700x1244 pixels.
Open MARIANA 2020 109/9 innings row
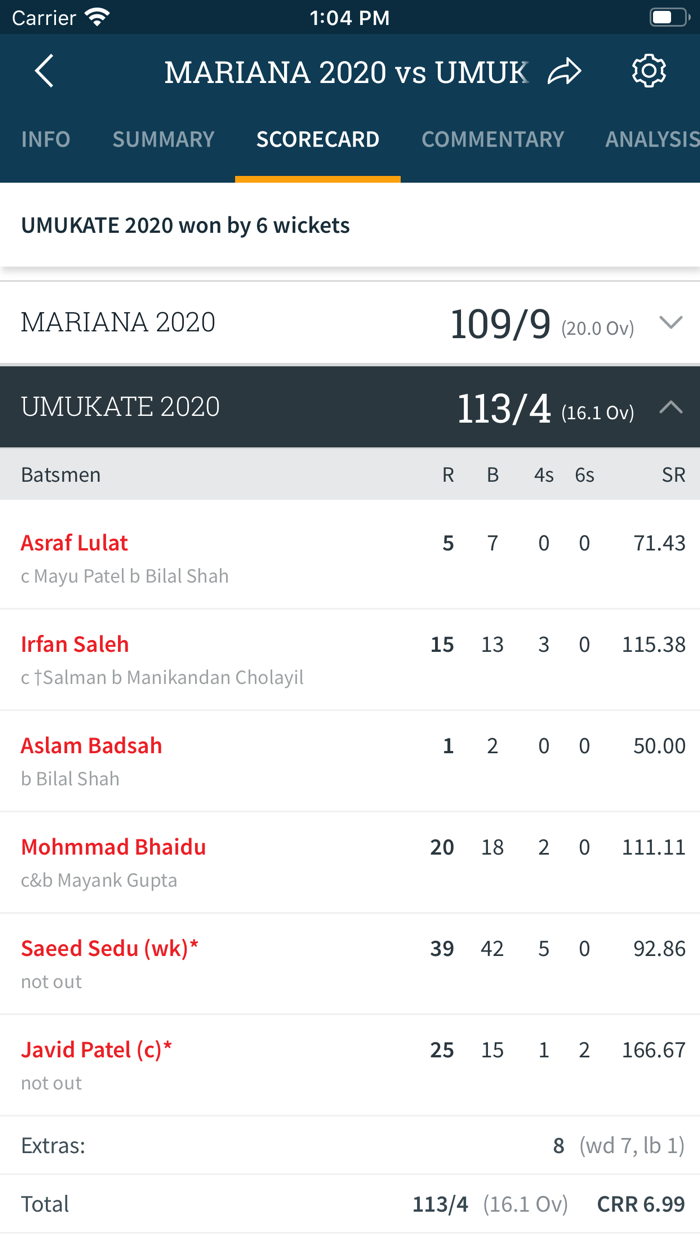pos(350,323)
